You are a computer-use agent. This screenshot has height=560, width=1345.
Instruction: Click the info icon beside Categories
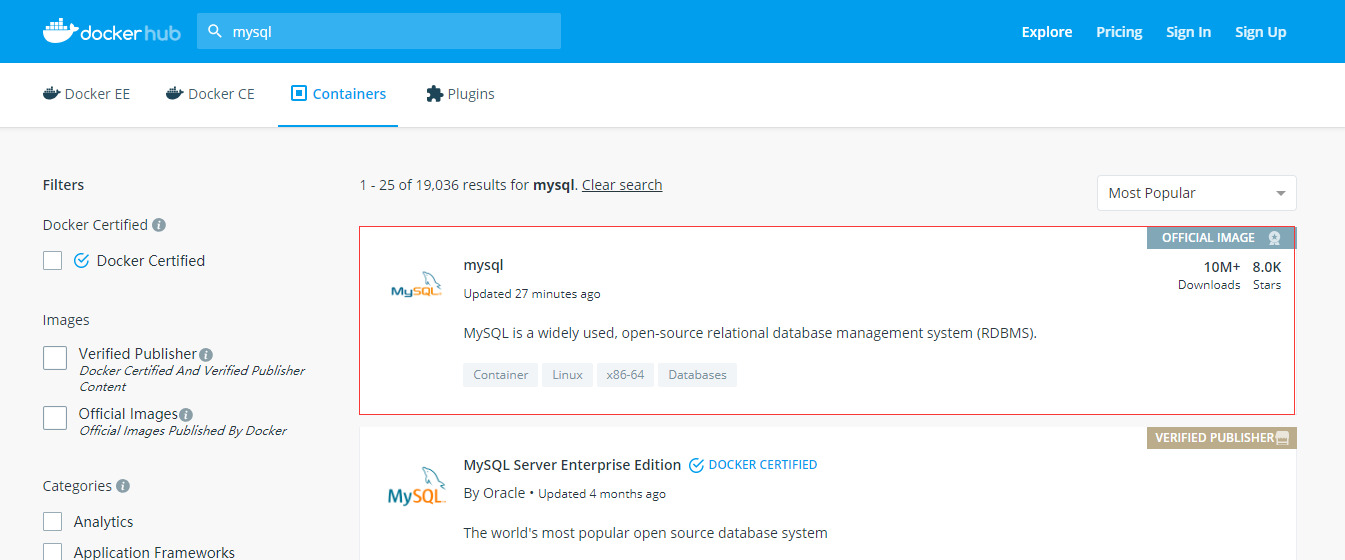coord(123,486)
